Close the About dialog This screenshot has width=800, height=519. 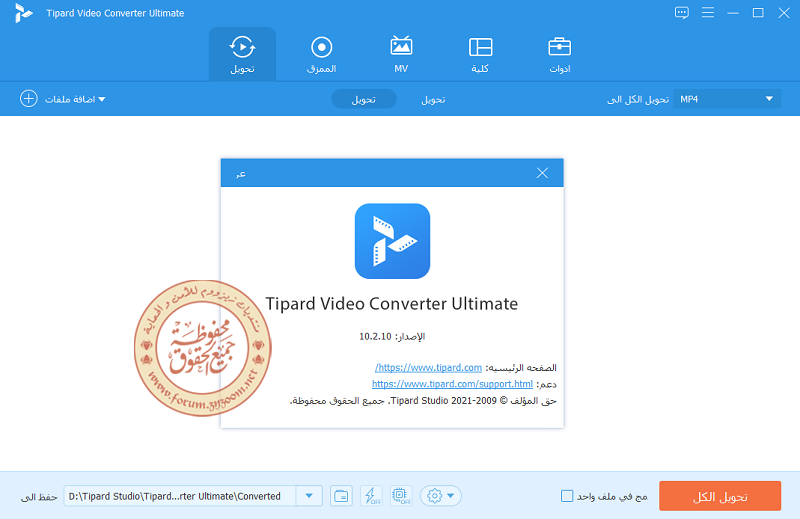(542, 173)
